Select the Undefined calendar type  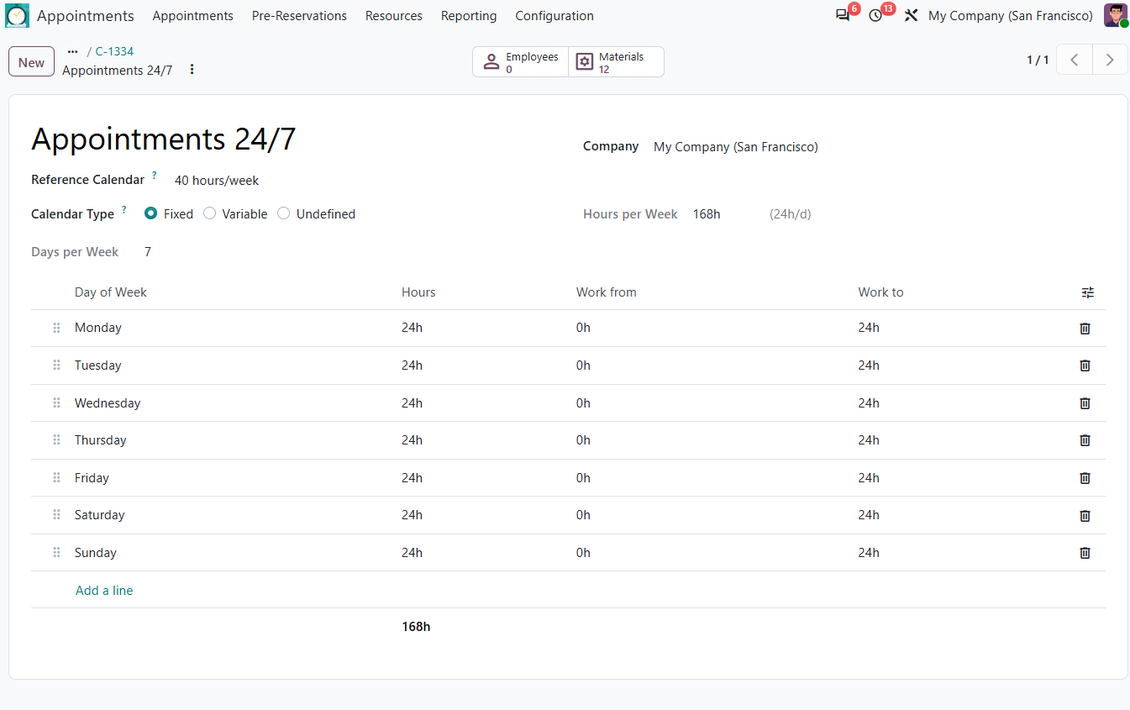283,213
